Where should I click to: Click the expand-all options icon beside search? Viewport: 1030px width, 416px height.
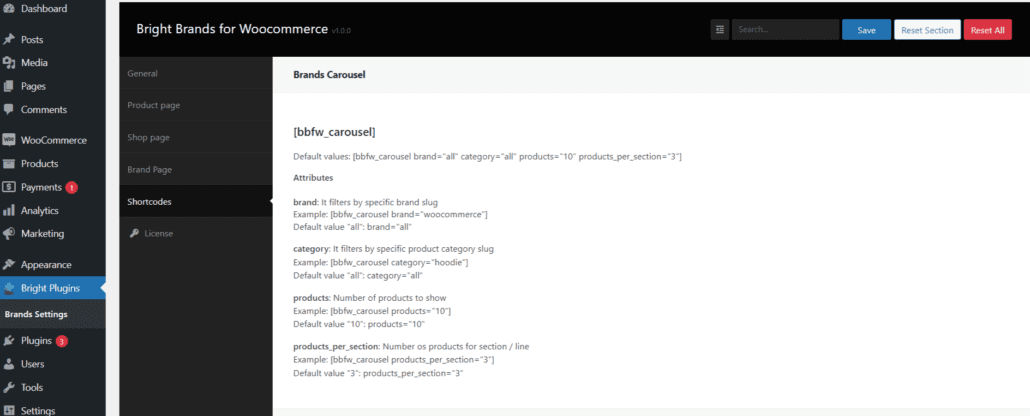[719, 30]
